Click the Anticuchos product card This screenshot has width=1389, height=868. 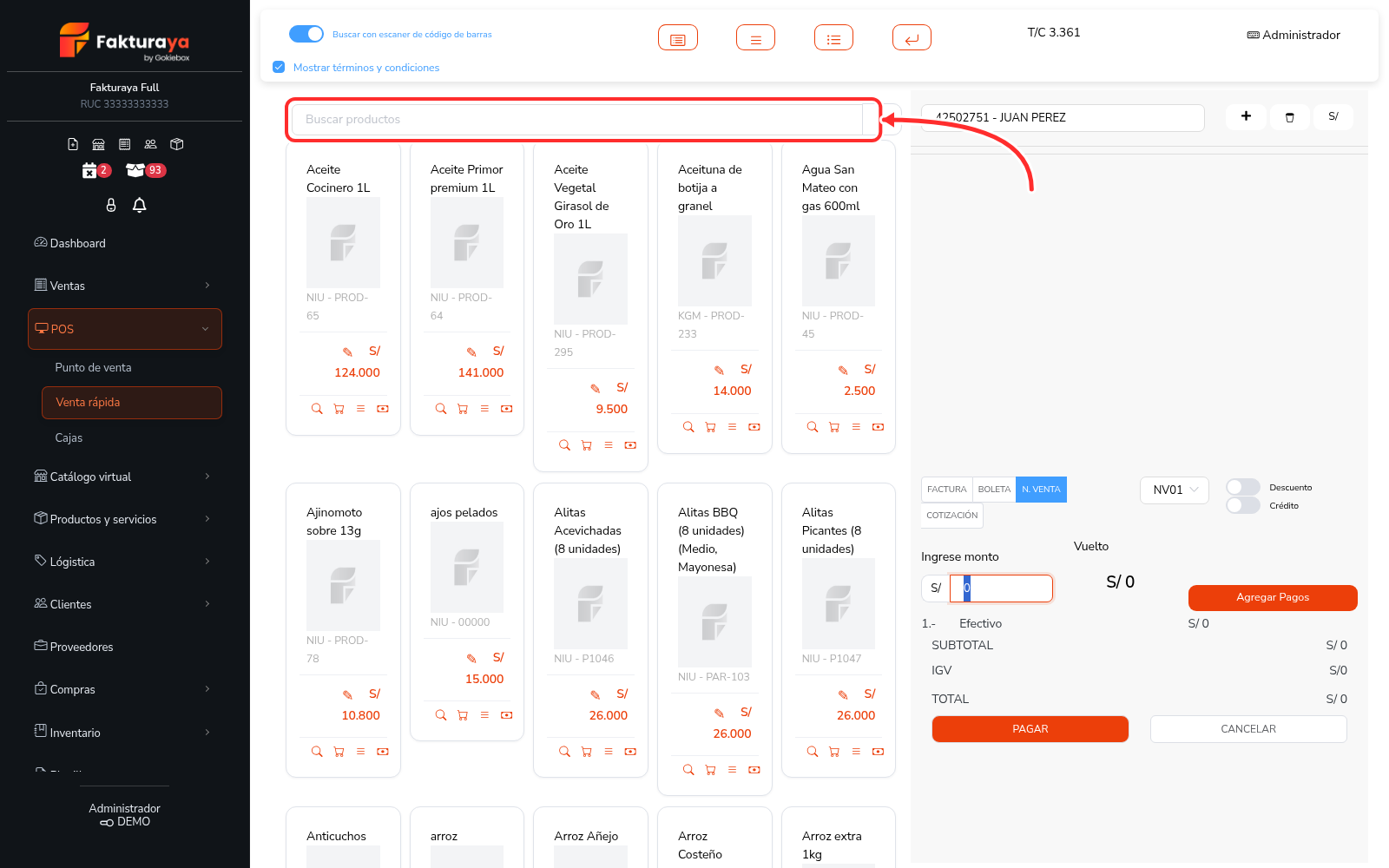(x=343, y=838)
